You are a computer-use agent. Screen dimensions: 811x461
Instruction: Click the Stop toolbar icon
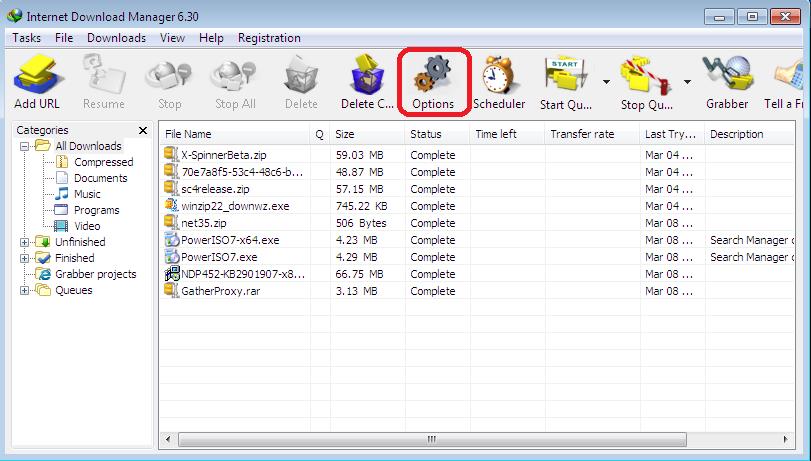pos(169,77)
